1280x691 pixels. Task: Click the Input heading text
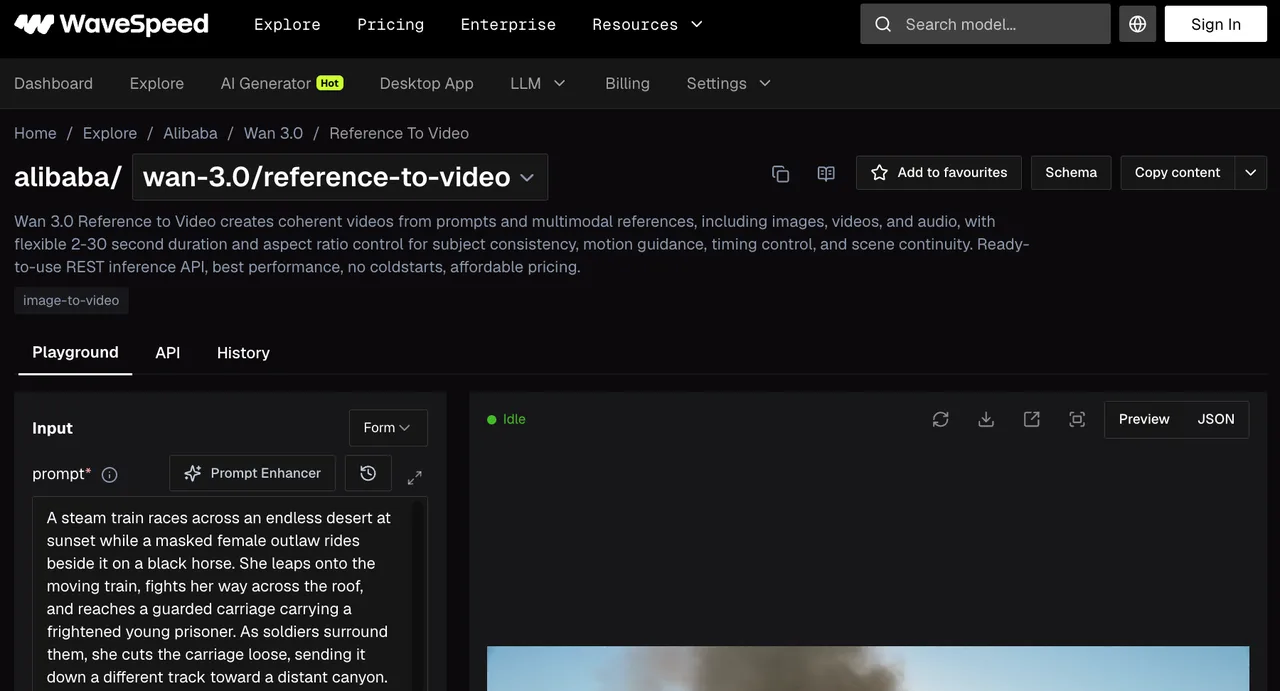coord(52,428)
